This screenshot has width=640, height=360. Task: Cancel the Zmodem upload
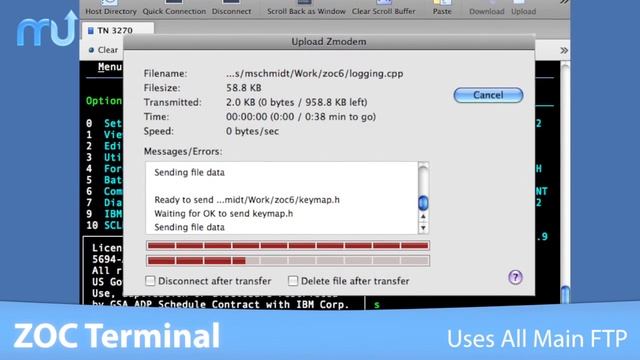tap(488, 95)
